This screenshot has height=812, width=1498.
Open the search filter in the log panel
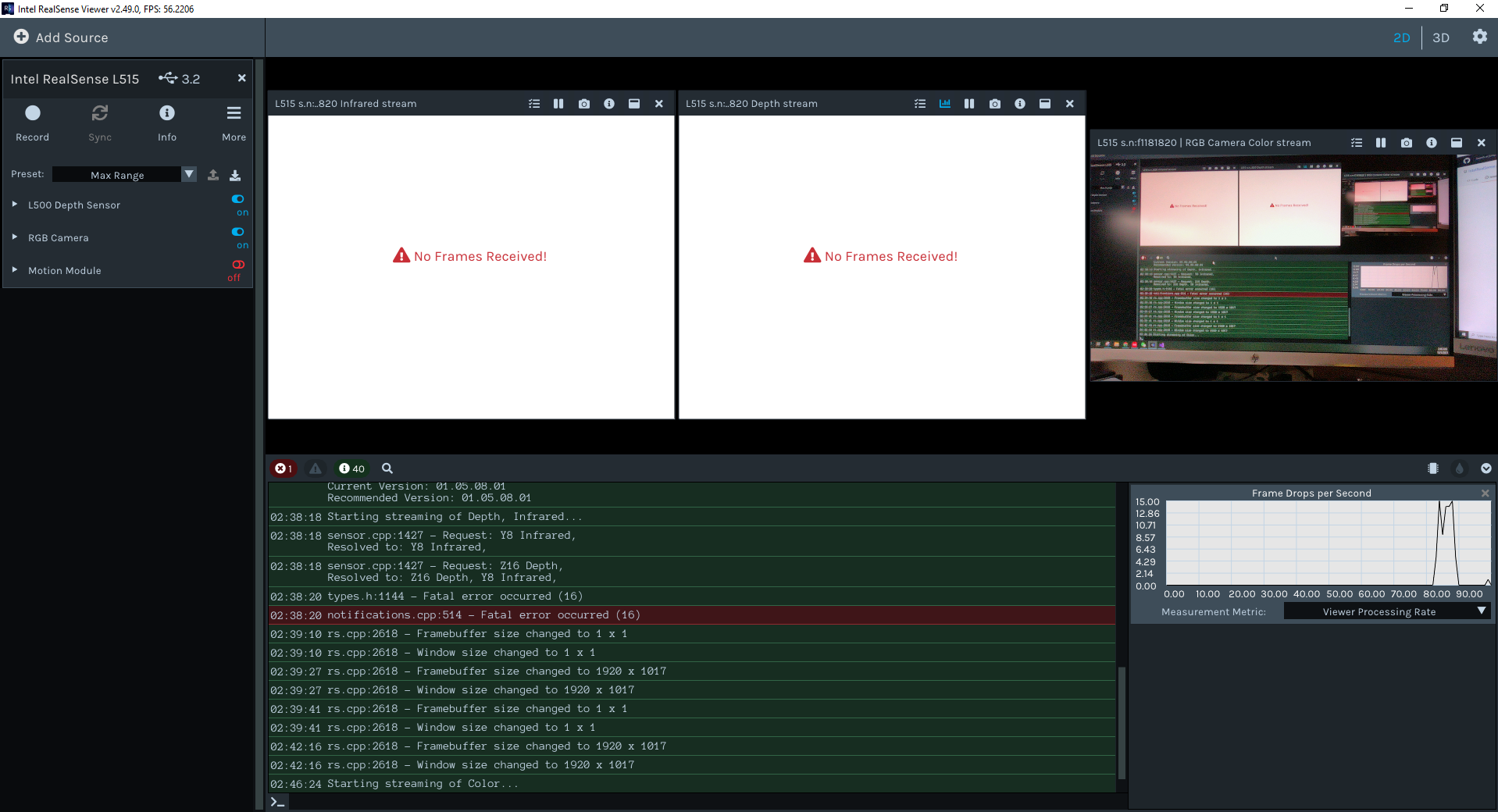click(x=387, y=468)
